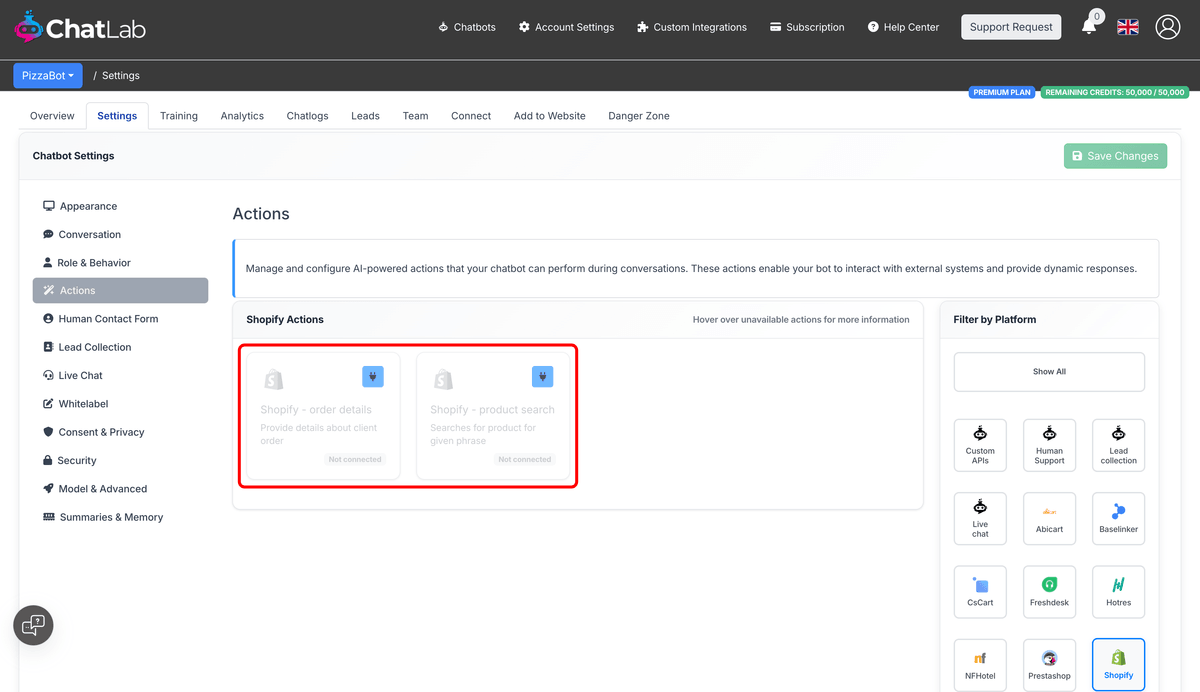Filter actions by CsCart platform
The width and height of the screenshot is (1200, 692).
click(x=980, y=591)
